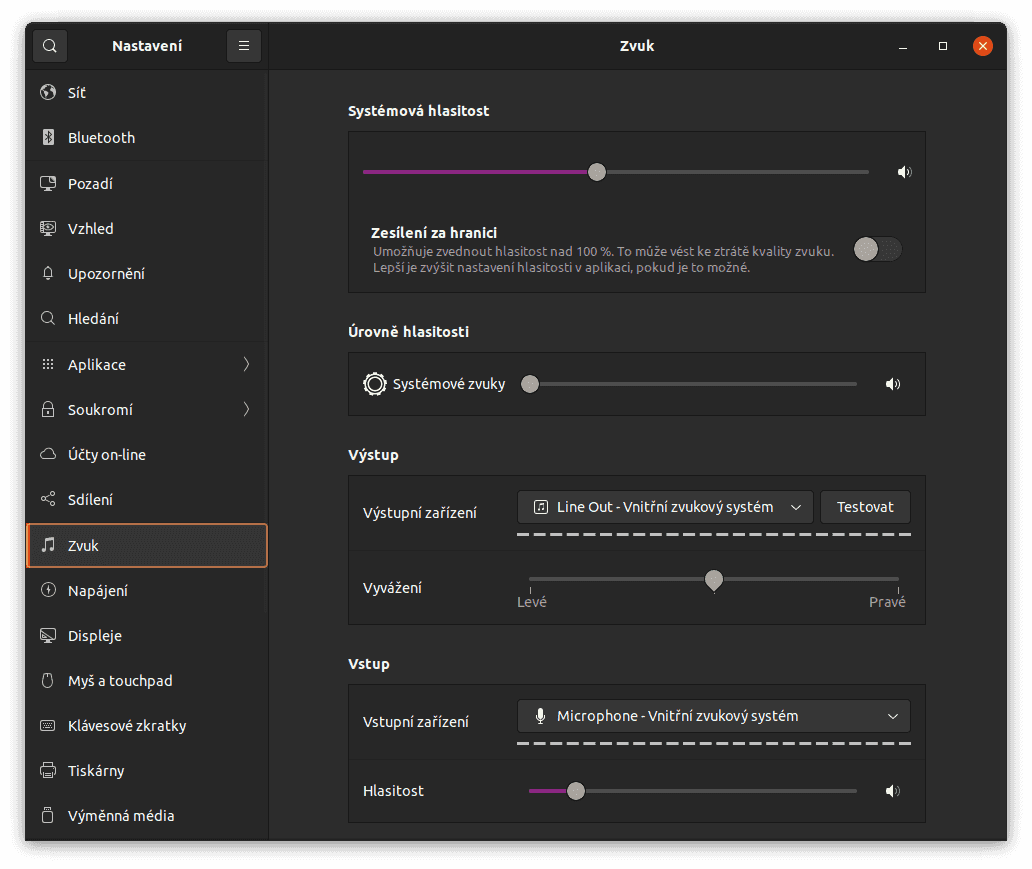Click the search magnifier icon in the header
Viewport: 1032px width, 869px height.
pos(49,45)
